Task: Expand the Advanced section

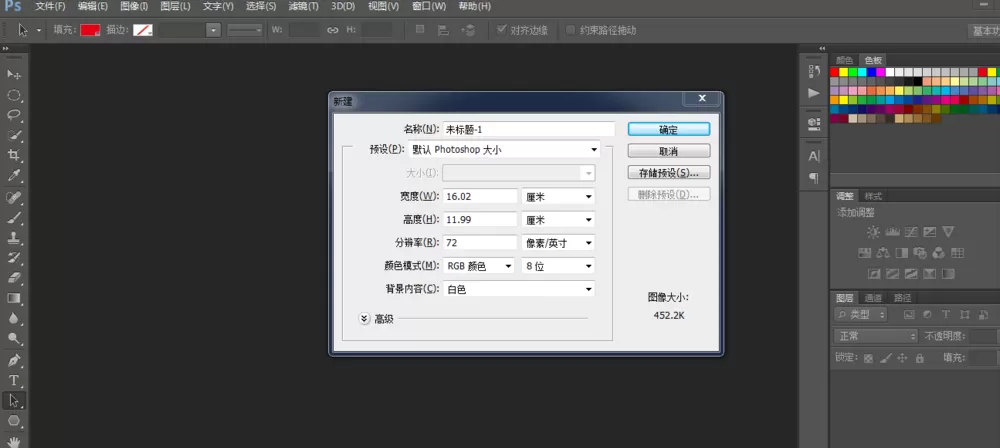Action: tap(365, 318)
